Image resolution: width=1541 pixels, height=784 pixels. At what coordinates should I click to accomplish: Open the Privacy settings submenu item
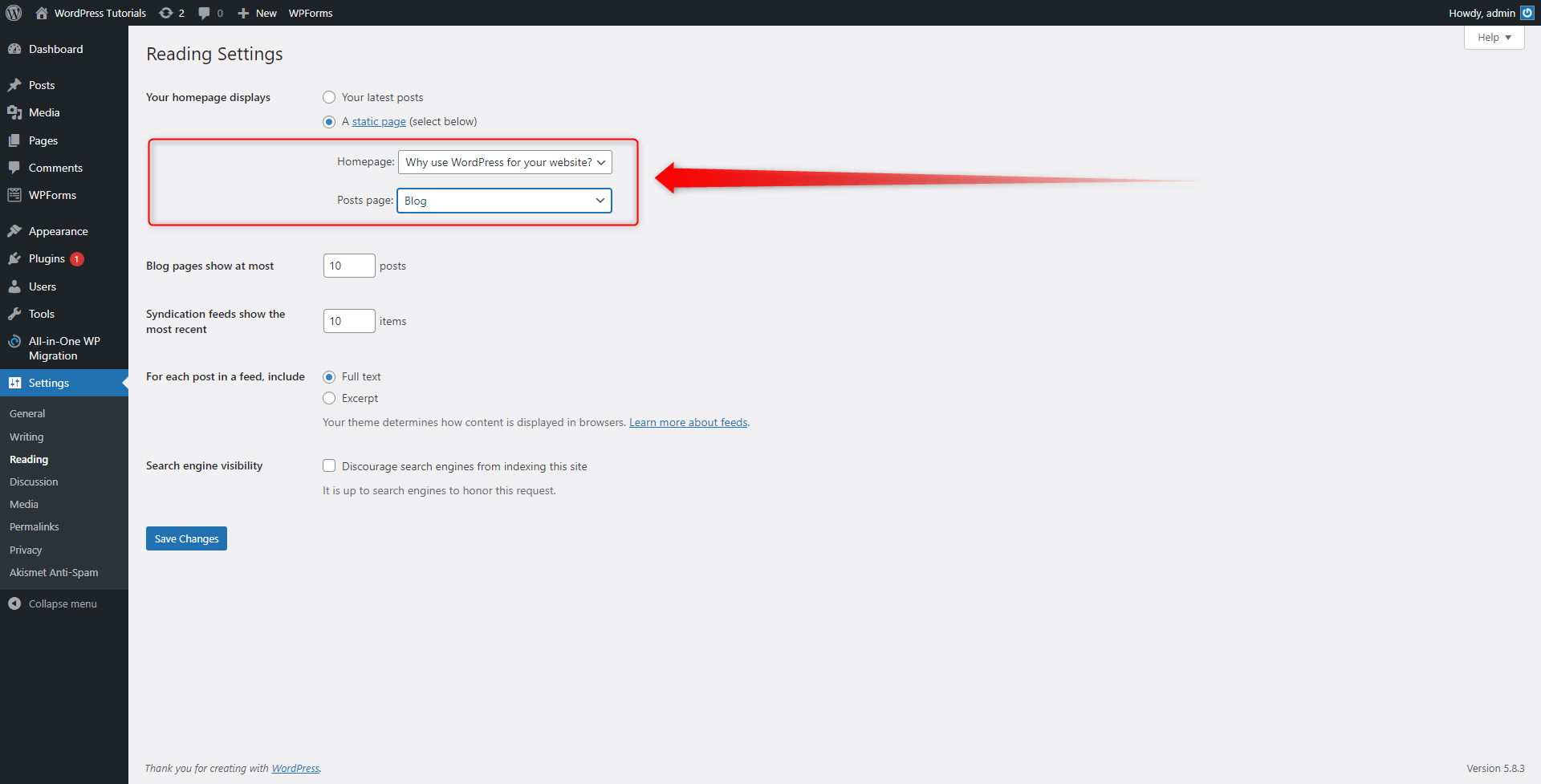tap(26, 550)
